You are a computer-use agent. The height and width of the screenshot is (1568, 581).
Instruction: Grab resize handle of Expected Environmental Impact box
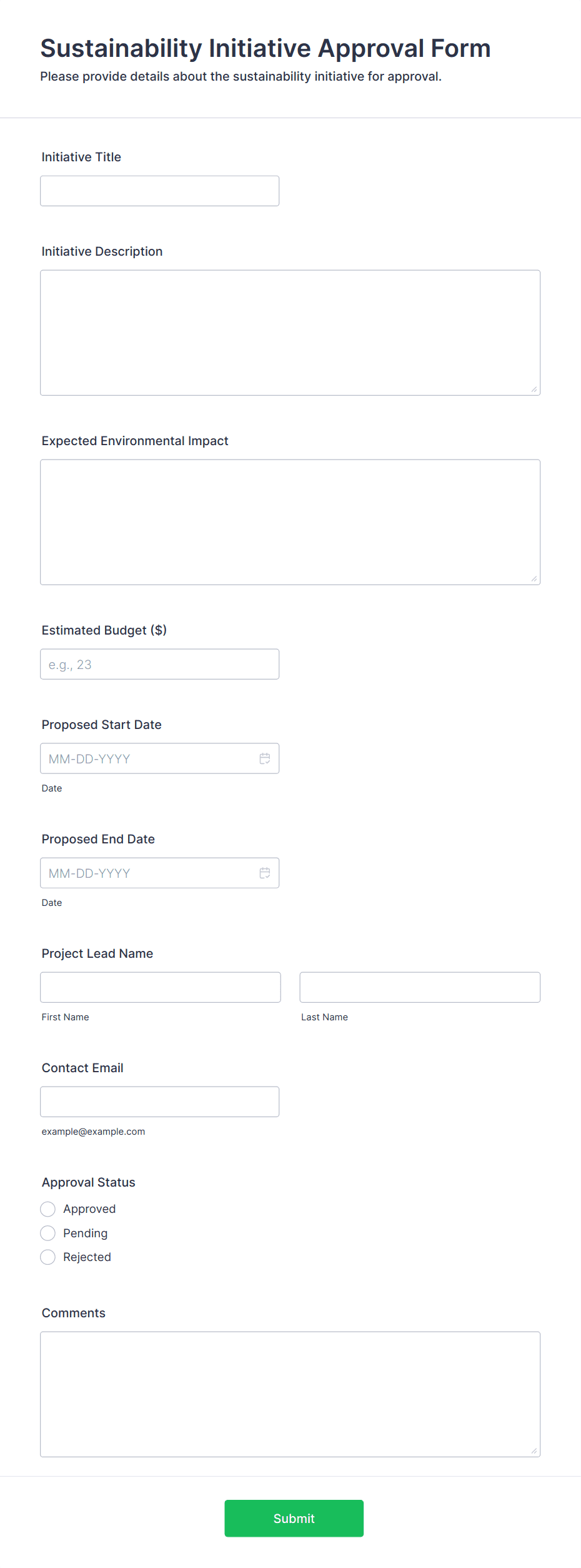pyautogui.click(x=534, y=579)
